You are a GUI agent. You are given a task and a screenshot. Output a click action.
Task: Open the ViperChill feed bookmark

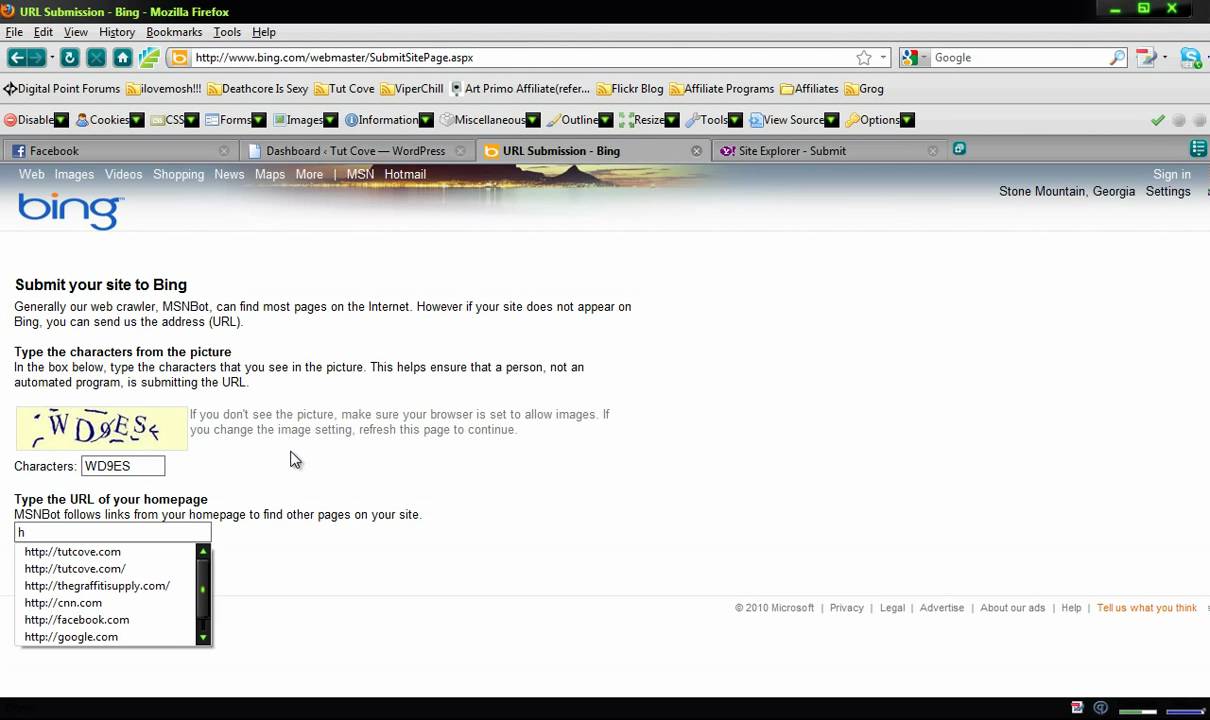[411, 89]
